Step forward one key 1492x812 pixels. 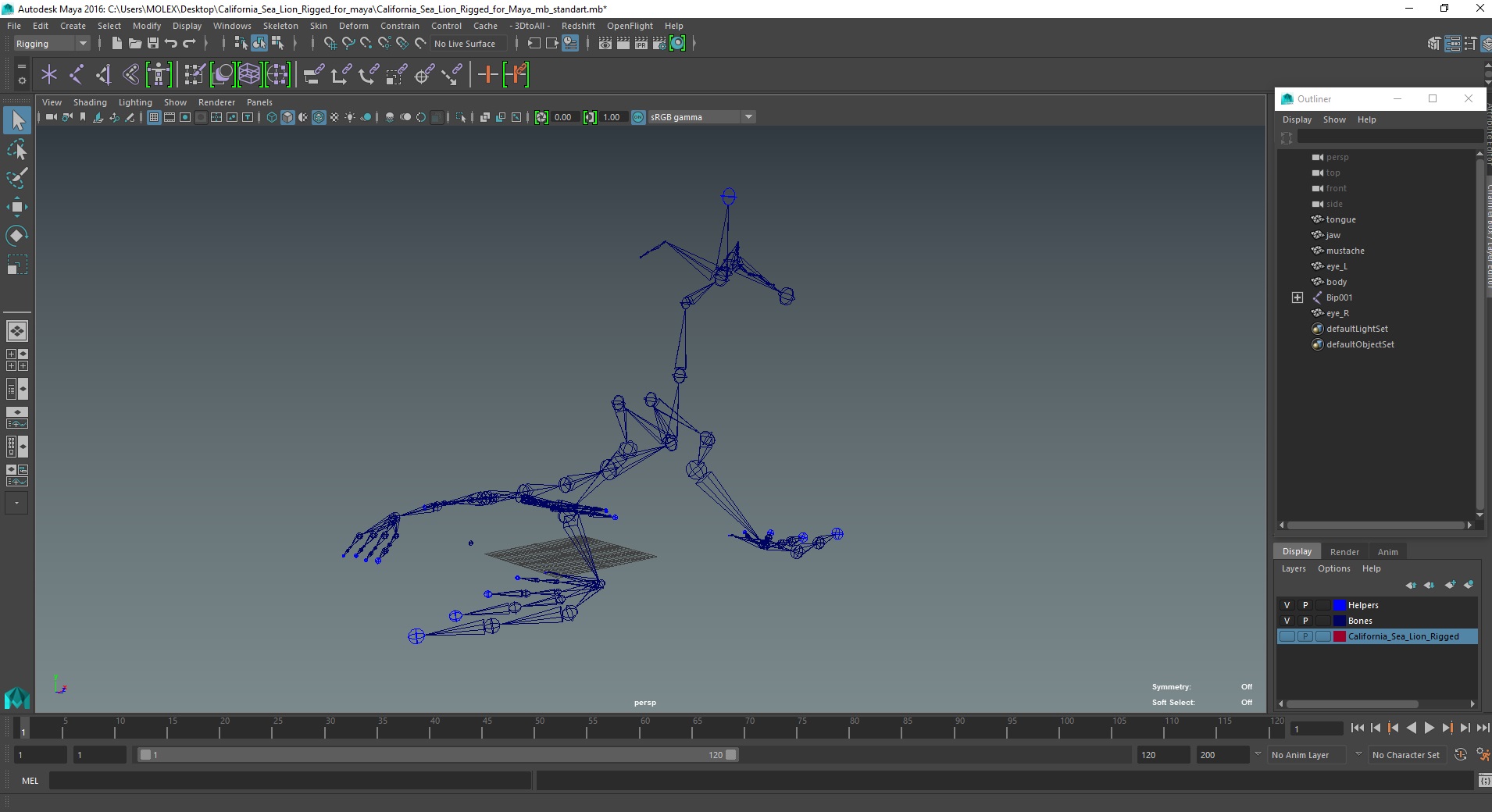pos(1447,728)
